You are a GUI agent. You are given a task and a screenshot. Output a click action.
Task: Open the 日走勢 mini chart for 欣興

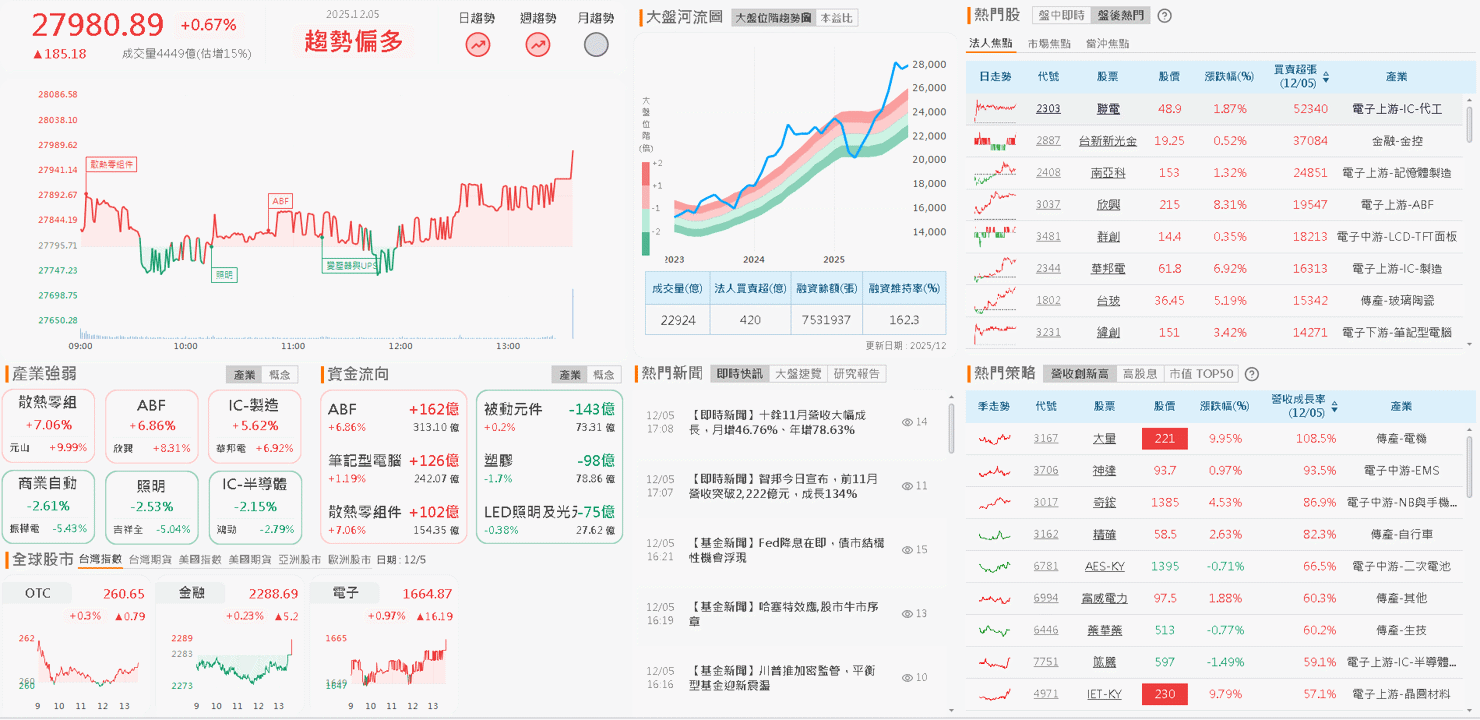(x=995, y=204)
